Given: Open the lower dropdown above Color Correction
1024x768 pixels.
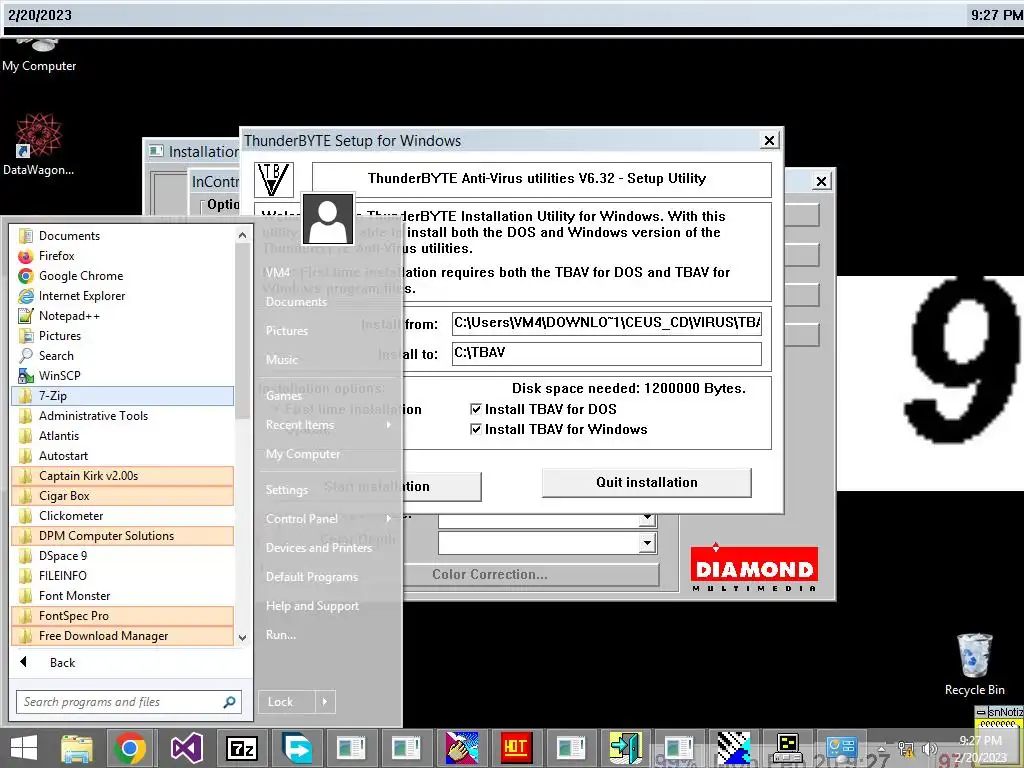Looking at the screenshot, I should point(647,543).
